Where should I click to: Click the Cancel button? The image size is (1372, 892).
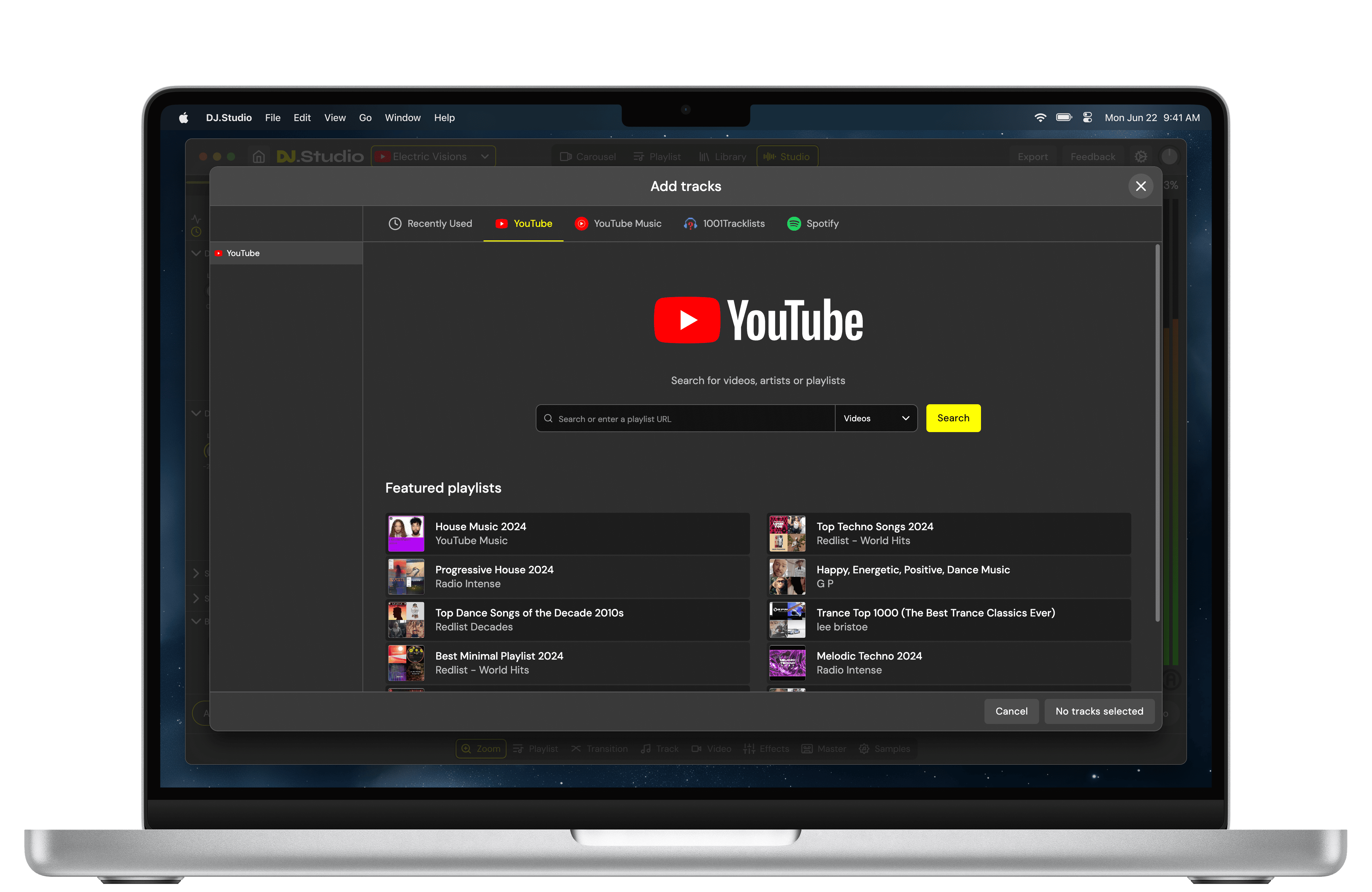pos(1011,711)
